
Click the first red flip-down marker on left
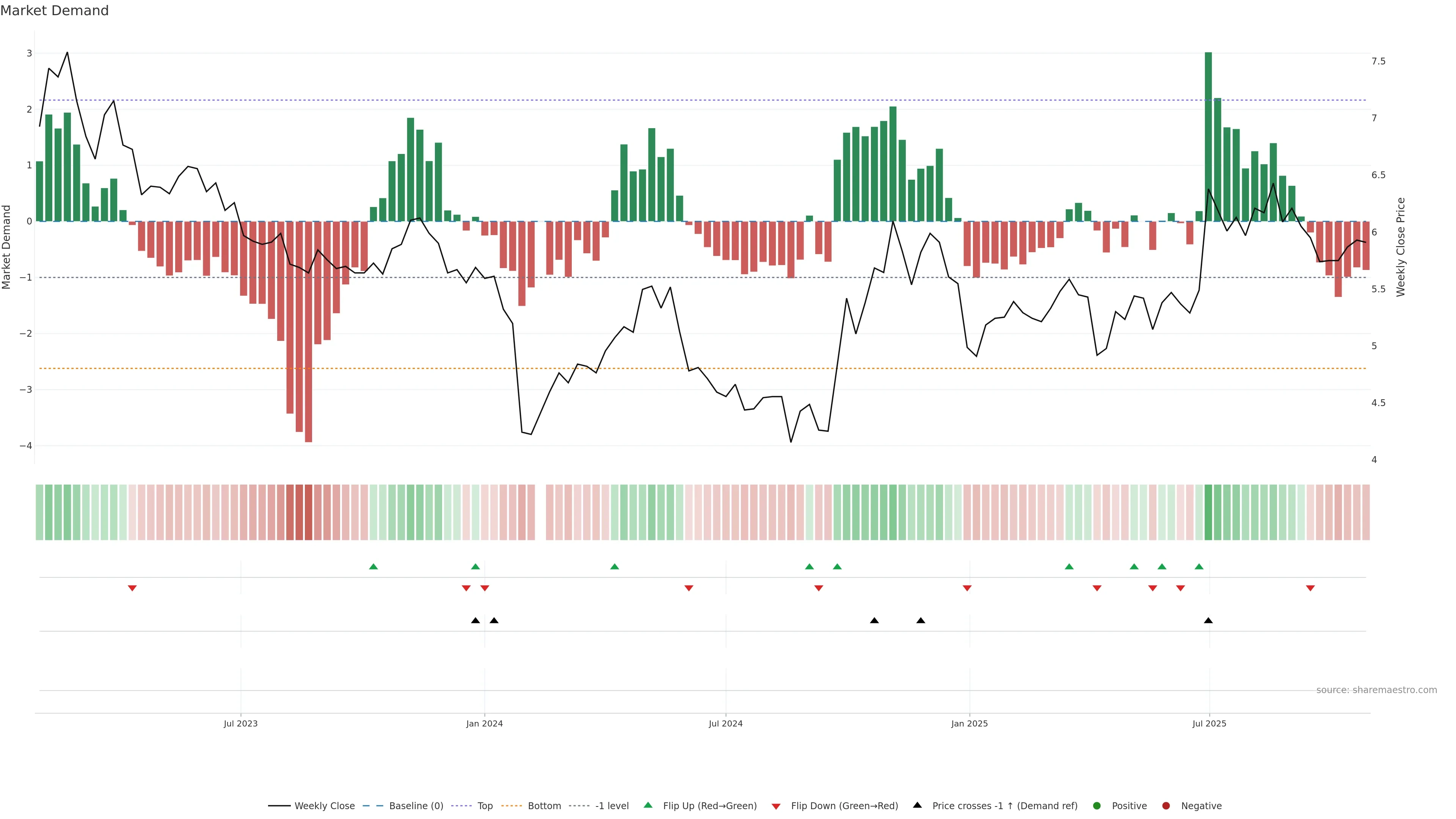(132, 588)
